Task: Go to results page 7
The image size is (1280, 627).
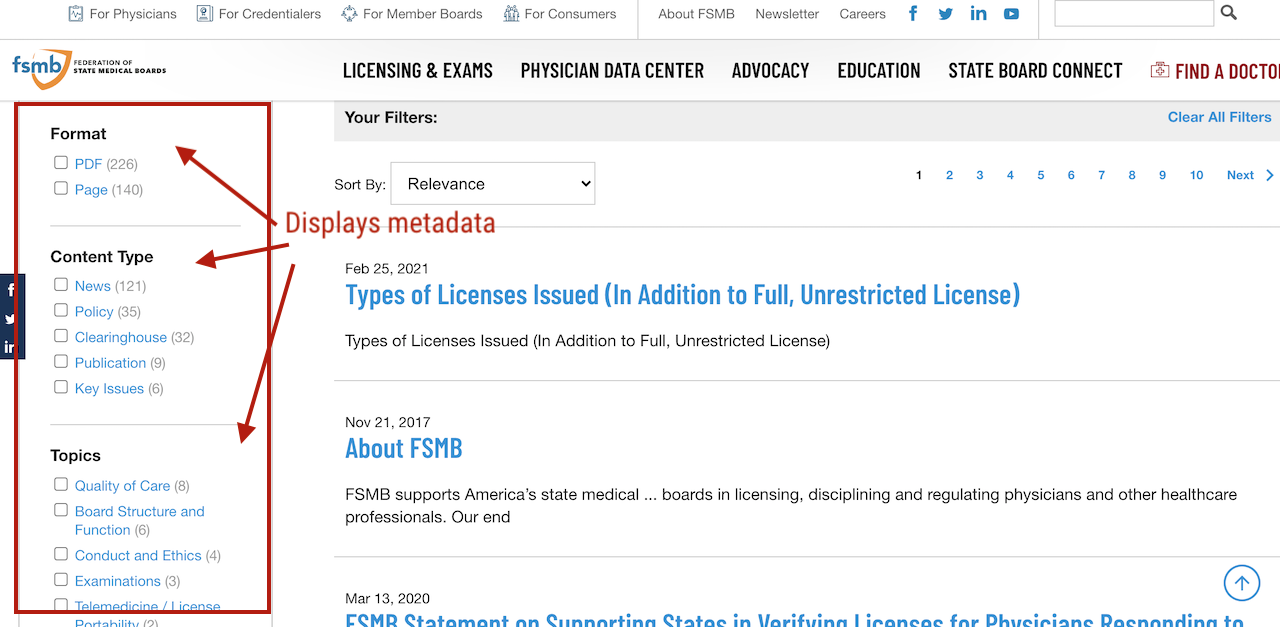Action: coord(1101,175)
